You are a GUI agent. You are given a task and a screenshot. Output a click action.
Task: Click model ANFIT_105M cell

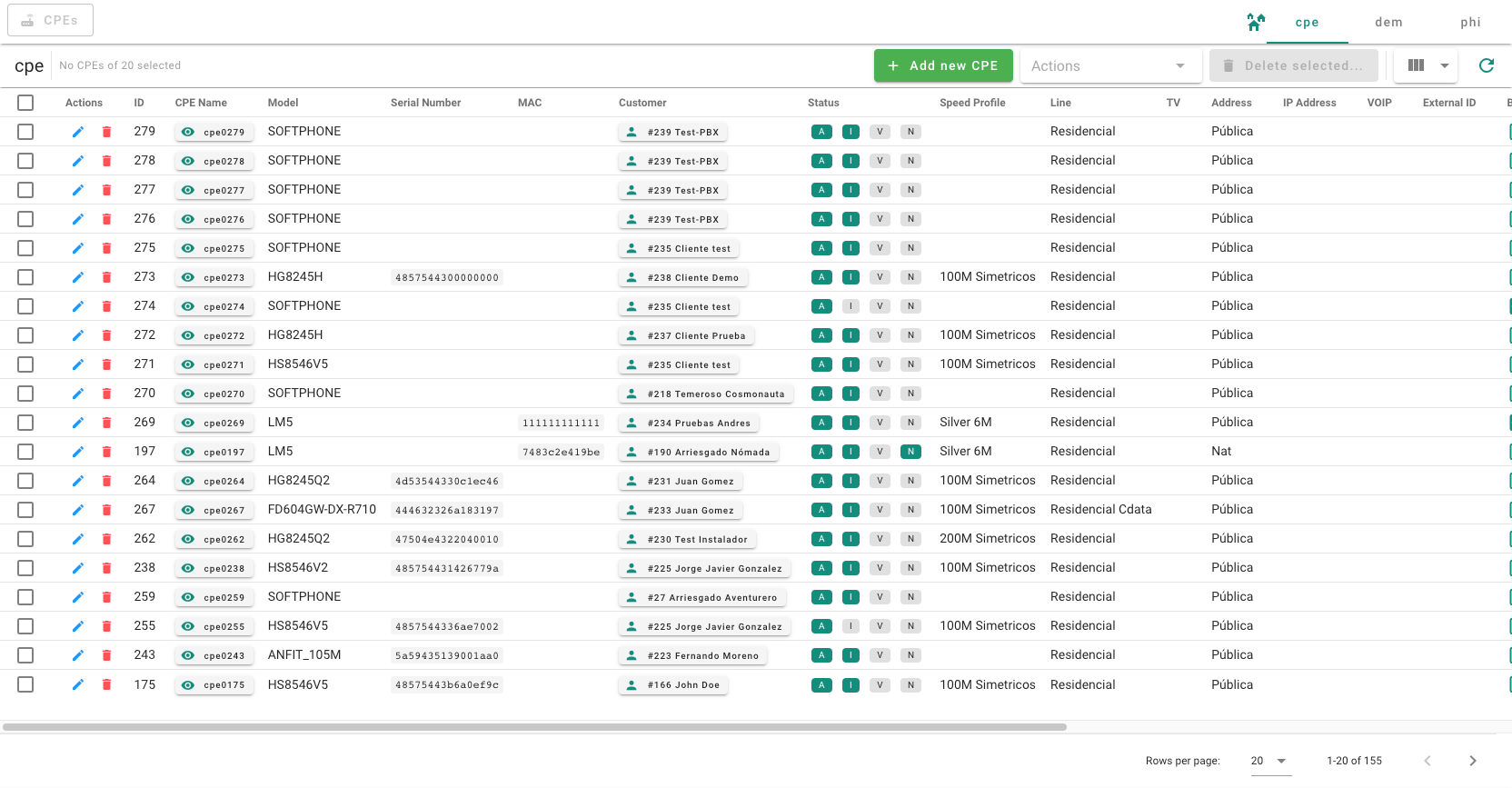click(304, 655)
